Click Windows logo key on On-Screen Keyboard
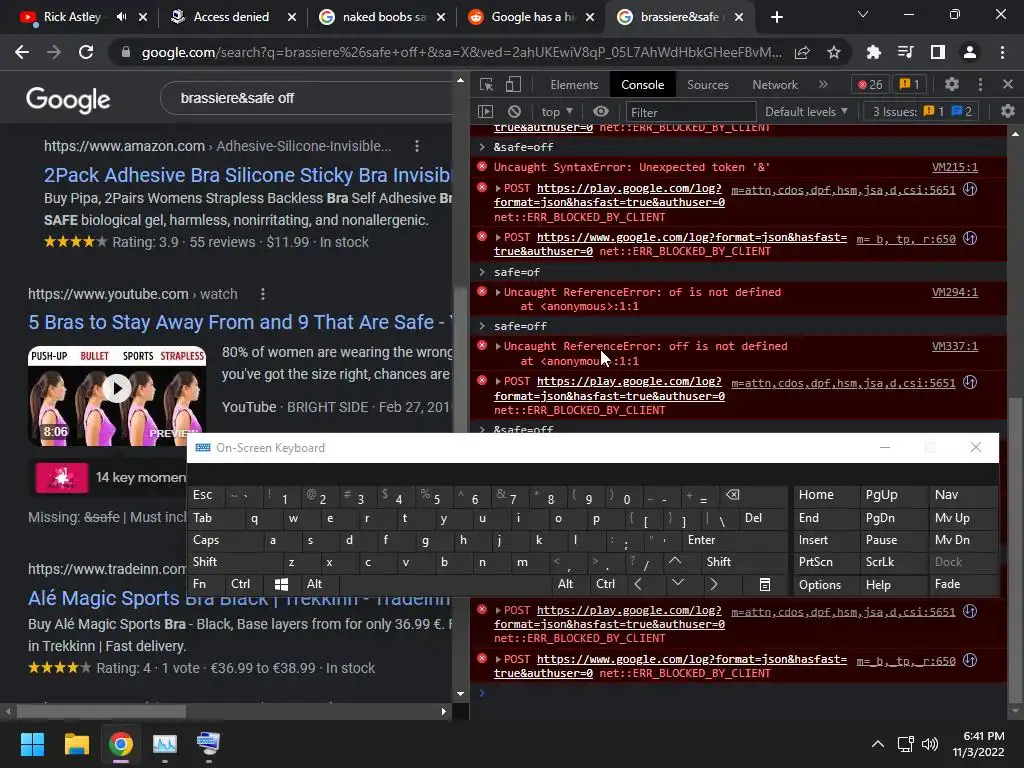The width and height of the screenshot is (1024, 768). point(281,584)
